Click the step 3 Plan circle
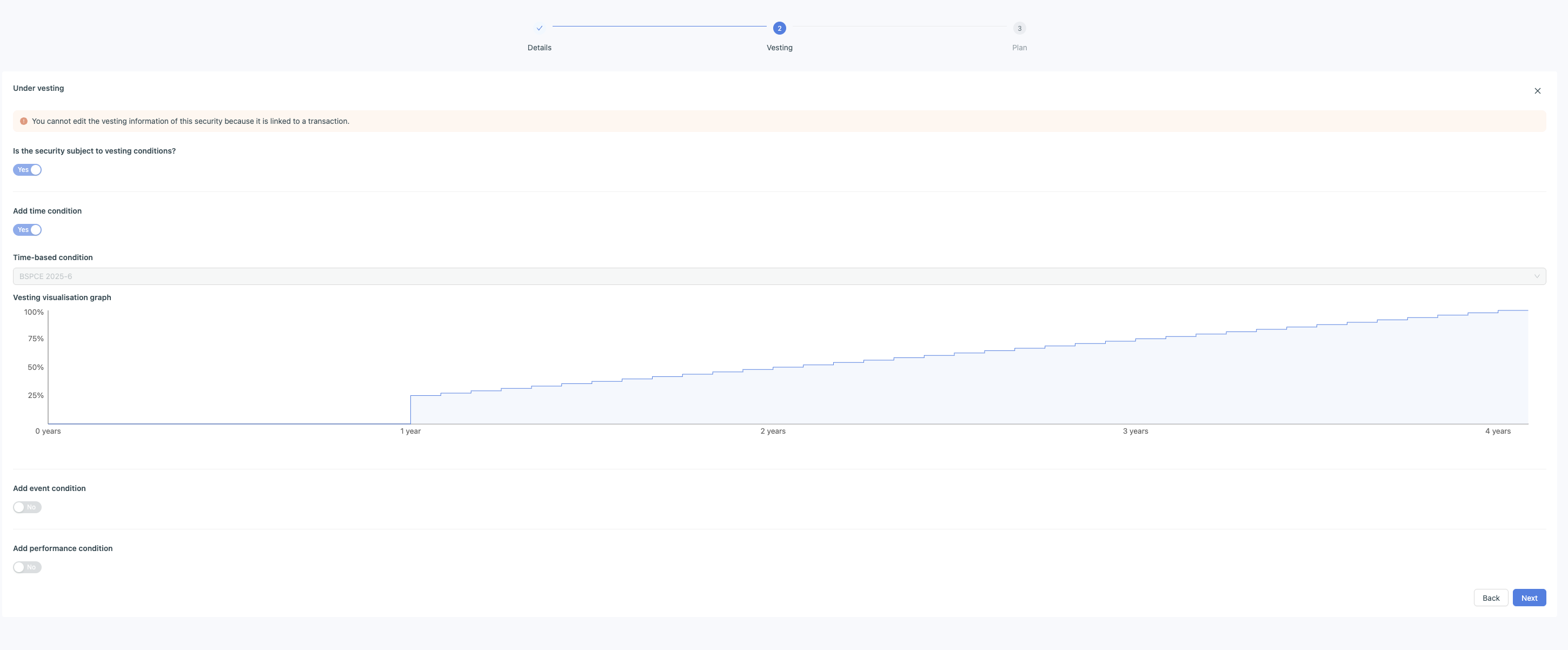This screenshot has height=650, width=1568. point(1019,28)
